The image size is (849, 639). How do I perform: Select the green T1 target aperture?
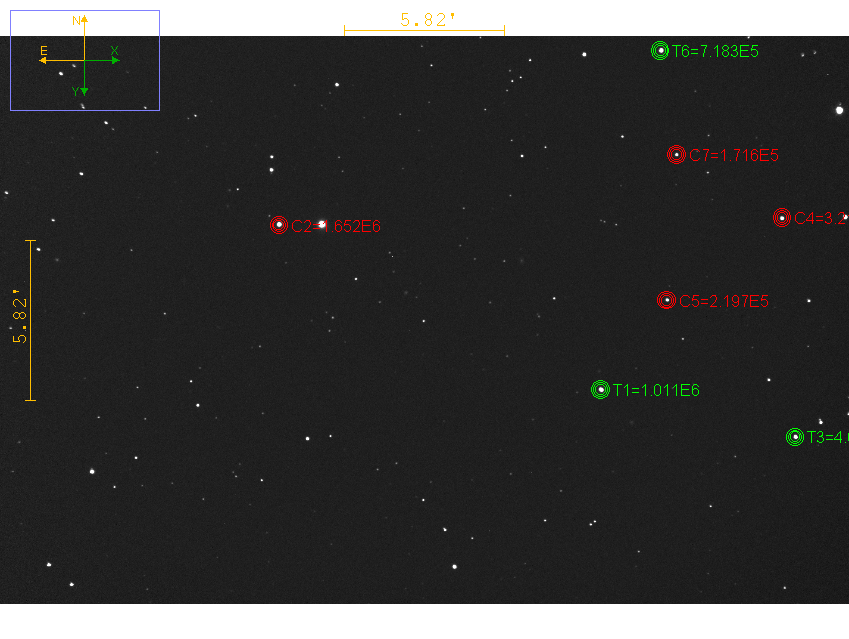tap(600, 390)
